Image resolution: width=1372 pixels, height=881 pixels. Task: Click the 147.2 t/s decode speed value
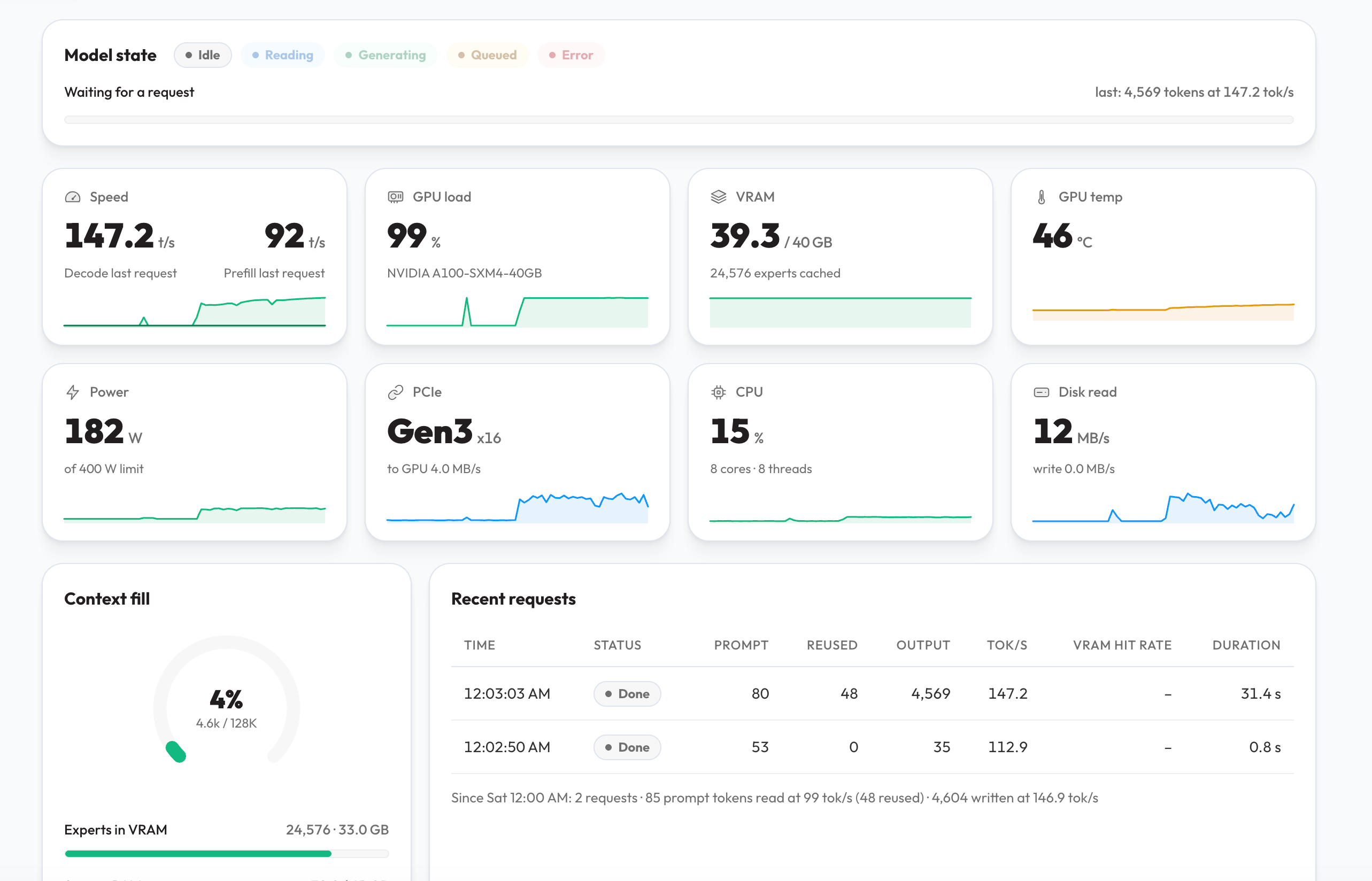click(120, 236)
